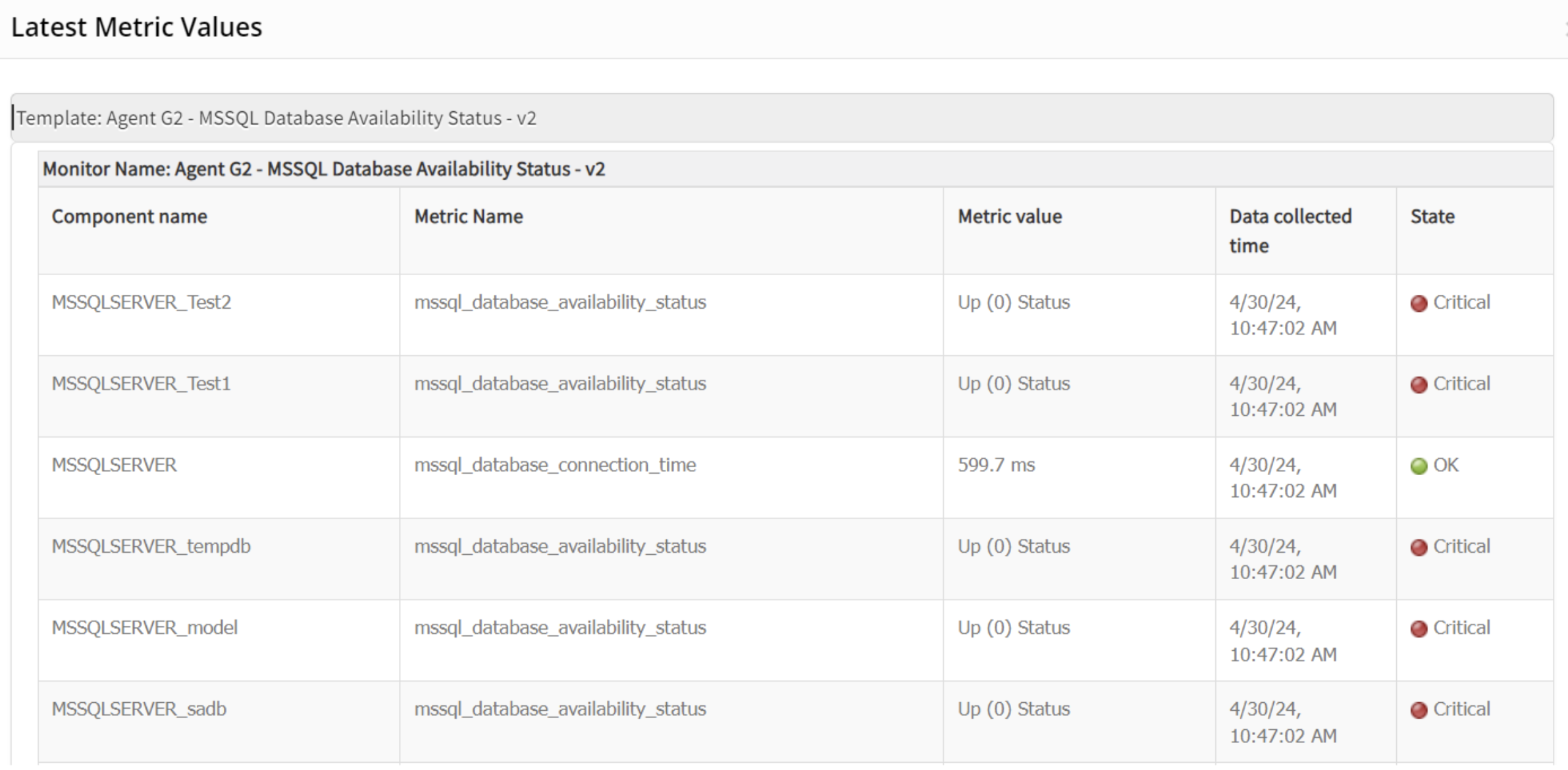Screen dimensions: 1568x770
Task: Click the State column header
Action: [x=1432, y=217]
